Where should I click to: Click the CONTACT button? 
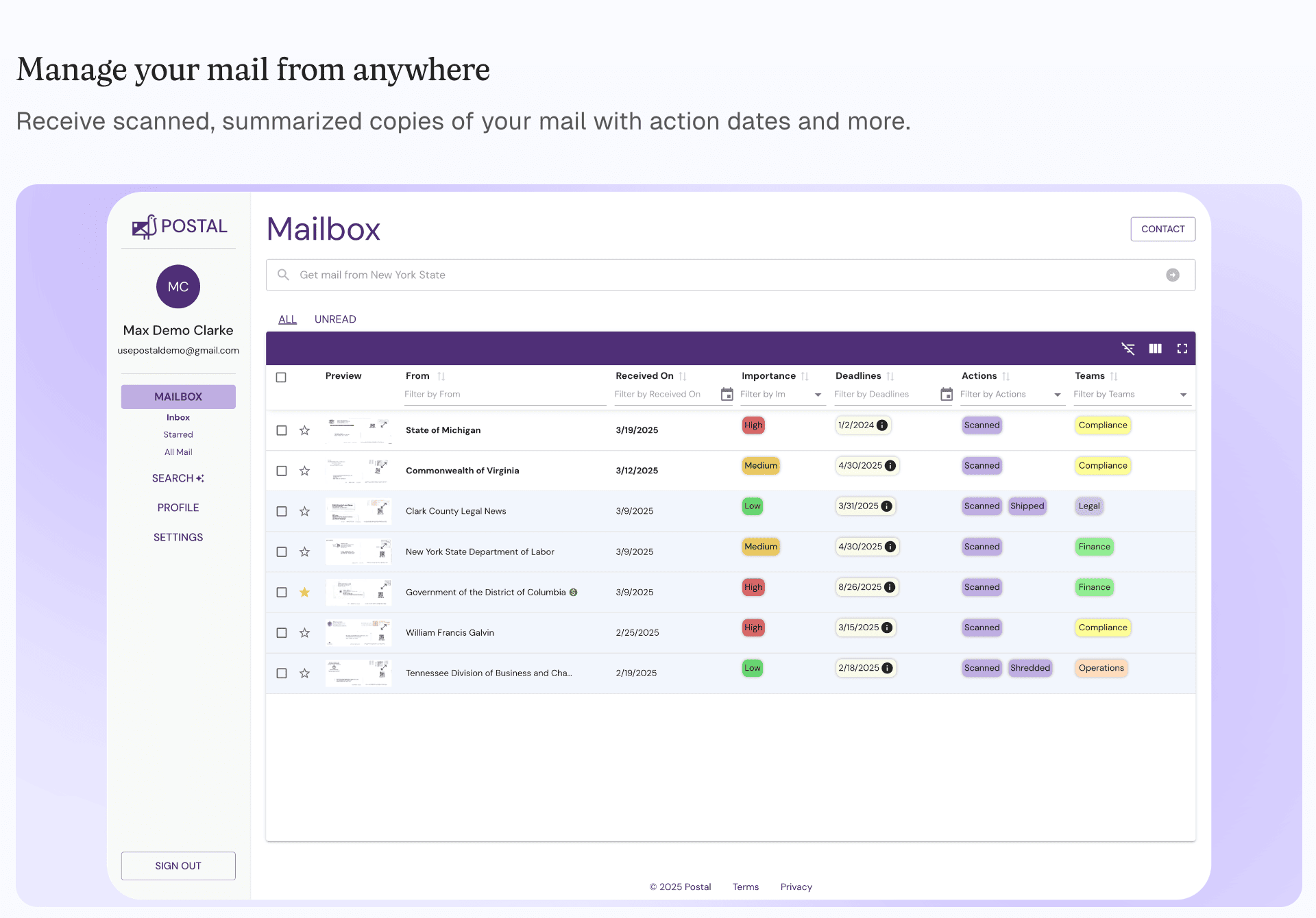(x=1162, y=229)
